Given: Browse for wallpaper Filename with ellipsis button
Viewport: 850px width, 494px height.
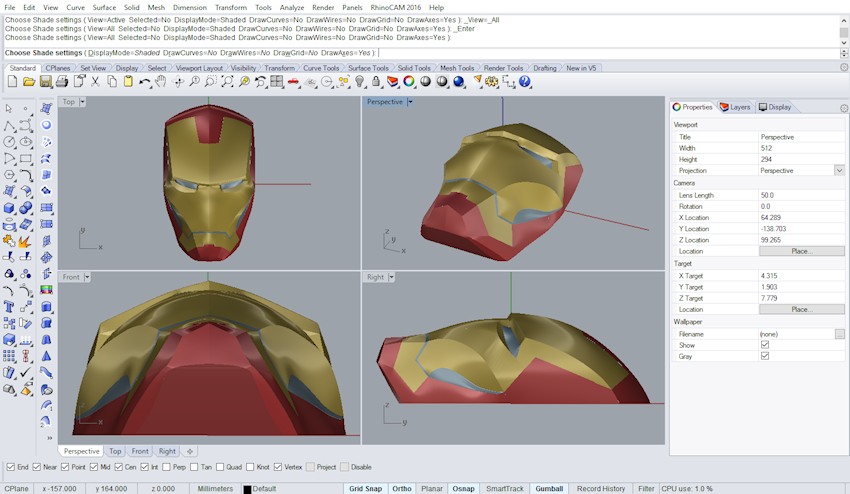Looking at the screenshot, I should (x=840, y=334).
